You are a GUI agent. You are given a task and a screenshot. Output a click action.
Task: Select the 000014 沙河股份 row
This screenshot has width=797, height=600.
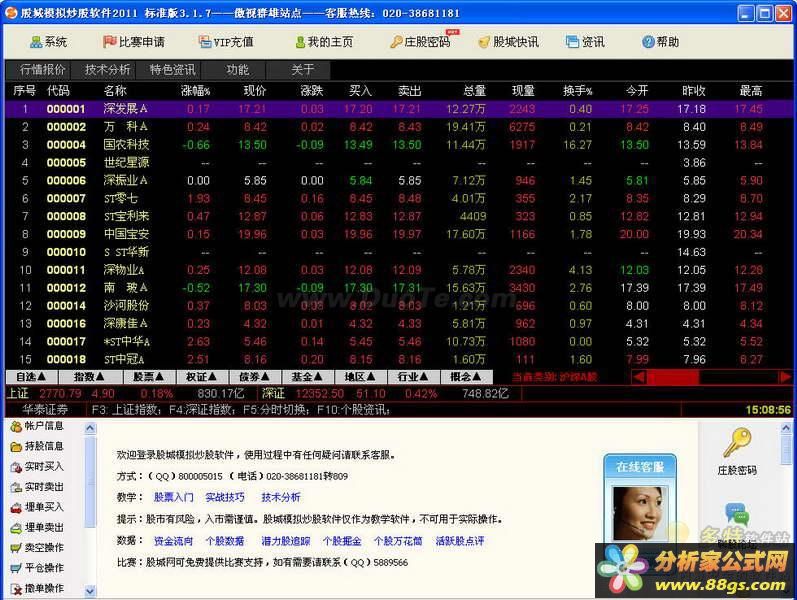click(398, 306)
